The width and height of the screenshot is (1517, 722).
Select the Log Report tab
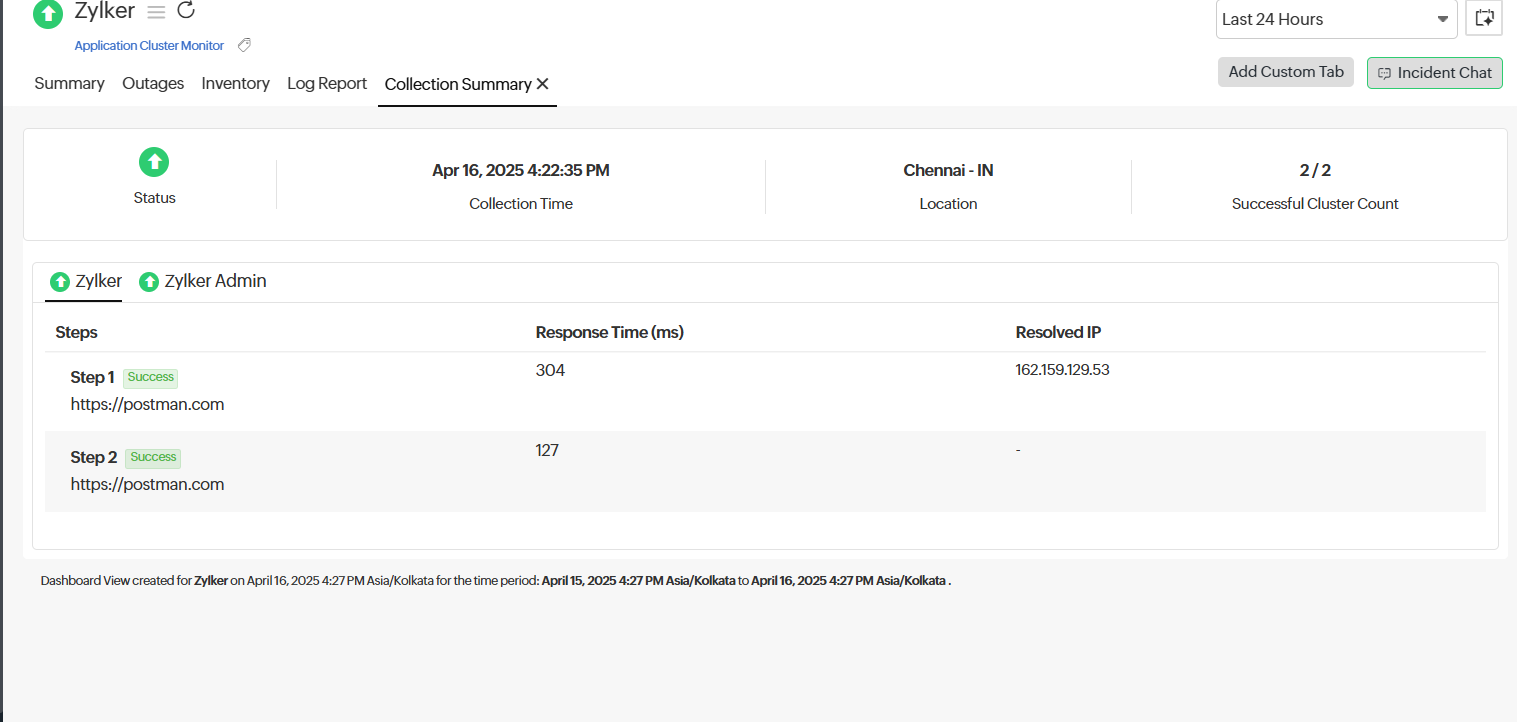pos(327,84)
